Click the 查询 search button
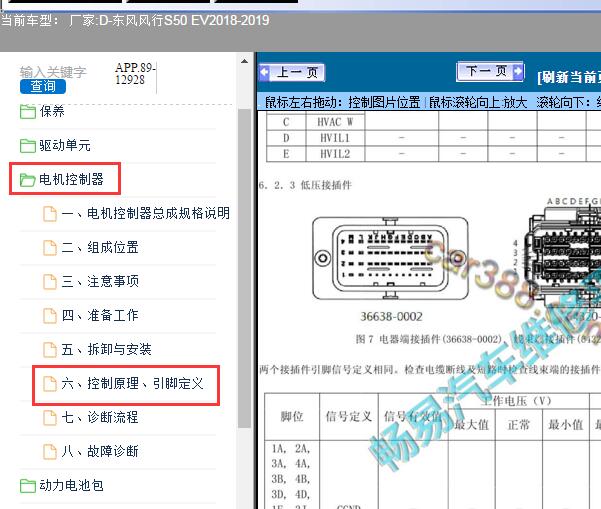 [x=43, y=86]
